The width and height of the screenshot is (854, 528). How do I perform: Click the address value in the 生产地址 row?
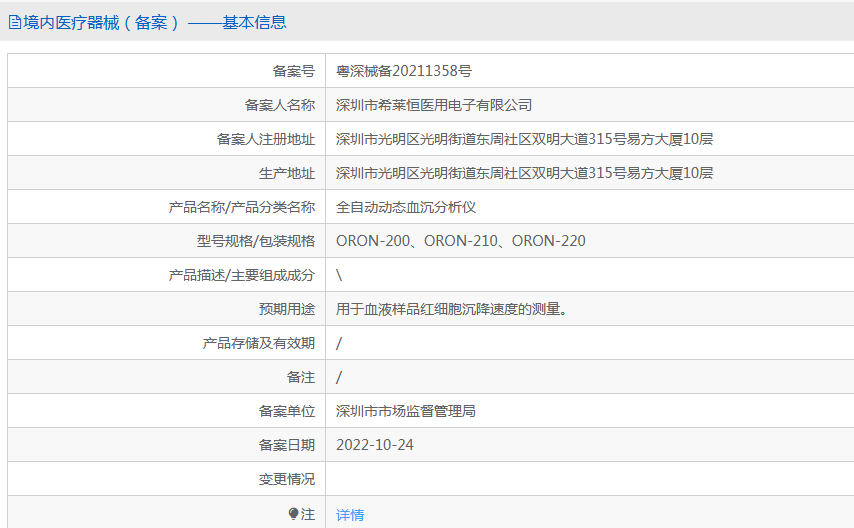tap(524, 173)
